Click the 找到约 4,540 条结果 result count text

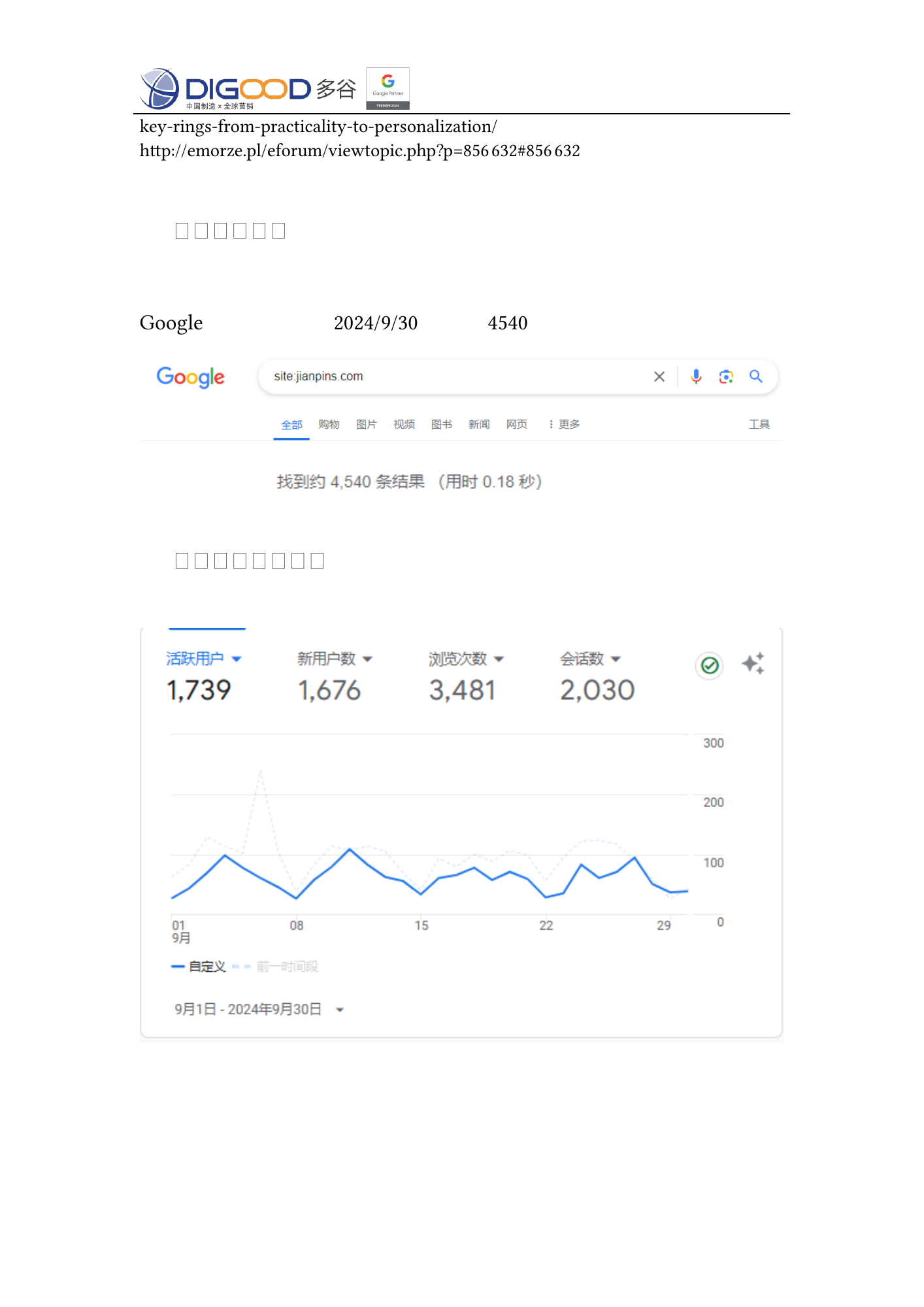coord(350,482)
